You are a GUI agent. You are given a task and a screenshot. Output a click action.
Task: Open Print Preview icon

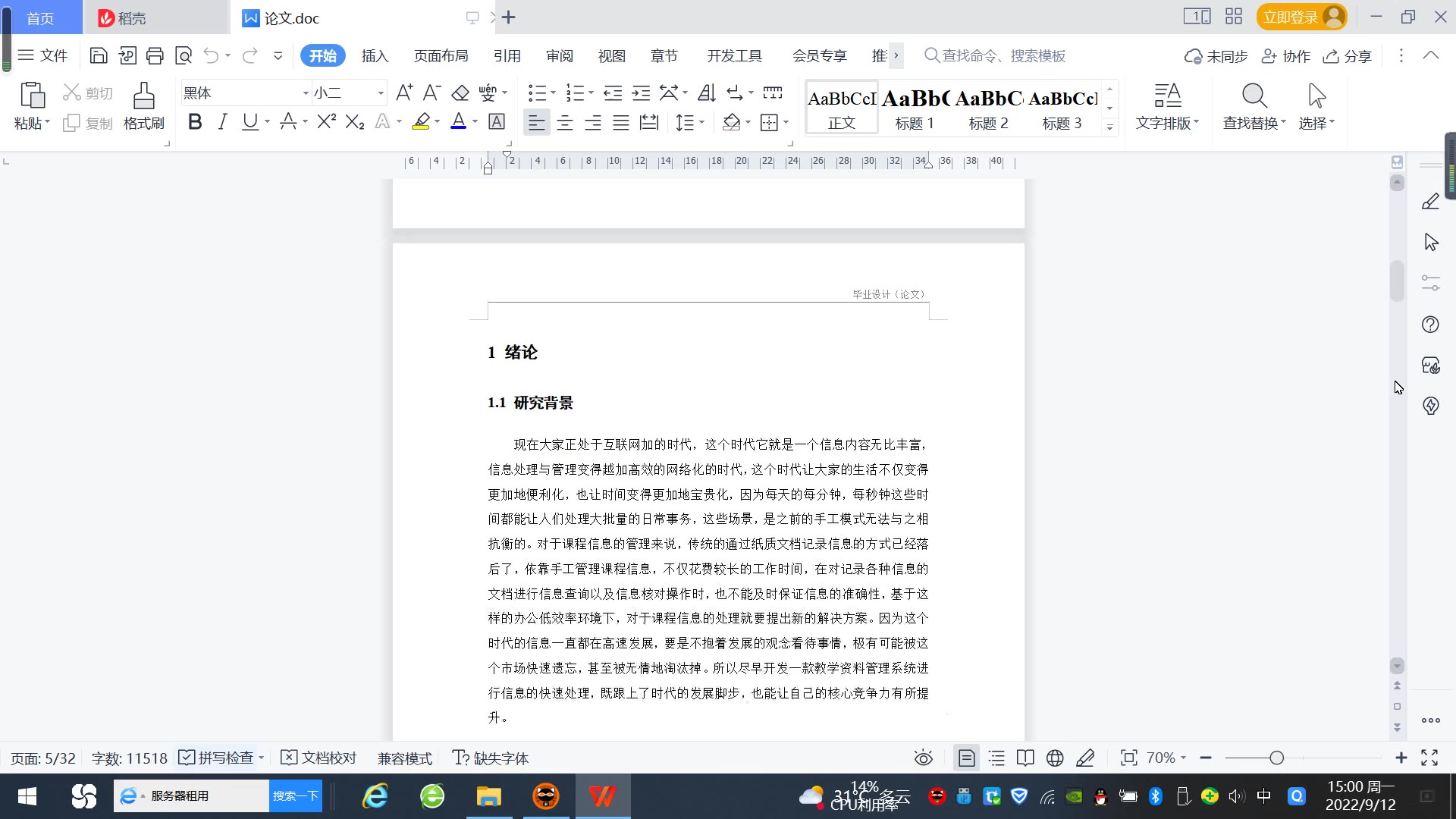(183, 55)
